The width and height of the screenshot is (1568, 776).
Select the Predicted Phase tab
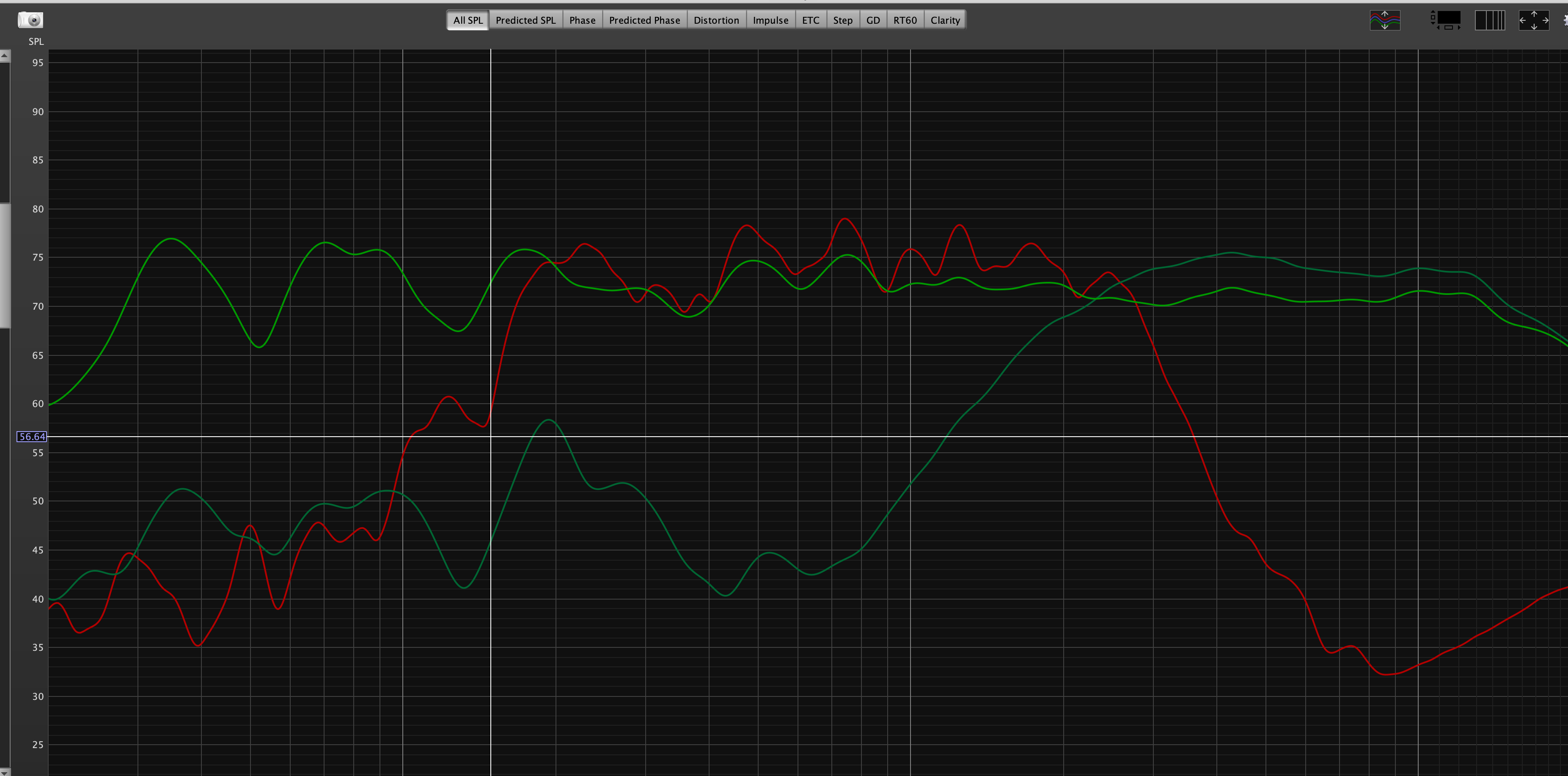644,20
